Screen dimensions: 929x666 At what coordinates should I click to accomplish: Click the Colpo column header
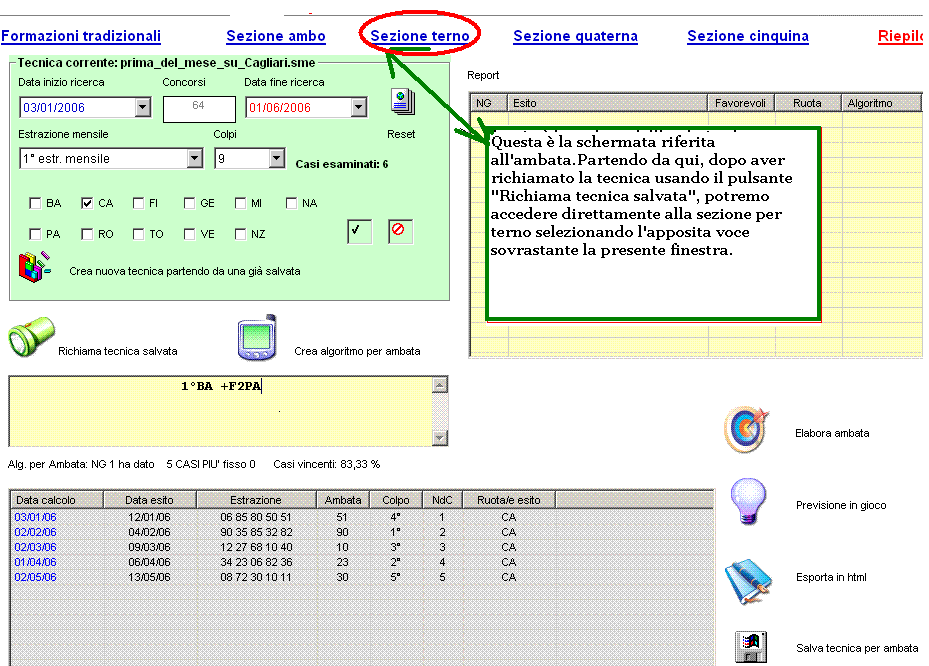point(396,500)
